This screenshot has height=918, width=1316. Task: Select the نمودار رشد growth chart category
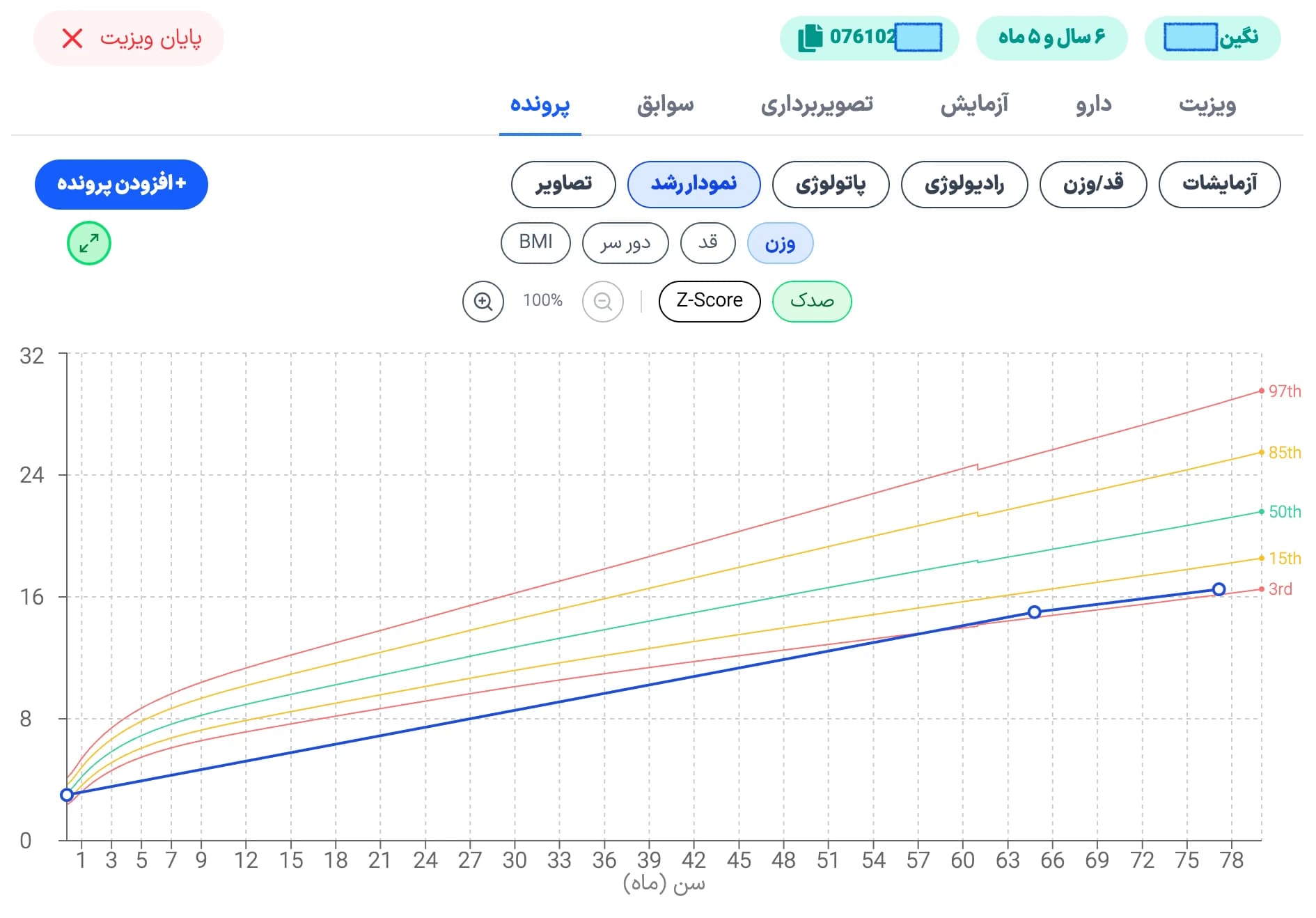click(694, 184)
